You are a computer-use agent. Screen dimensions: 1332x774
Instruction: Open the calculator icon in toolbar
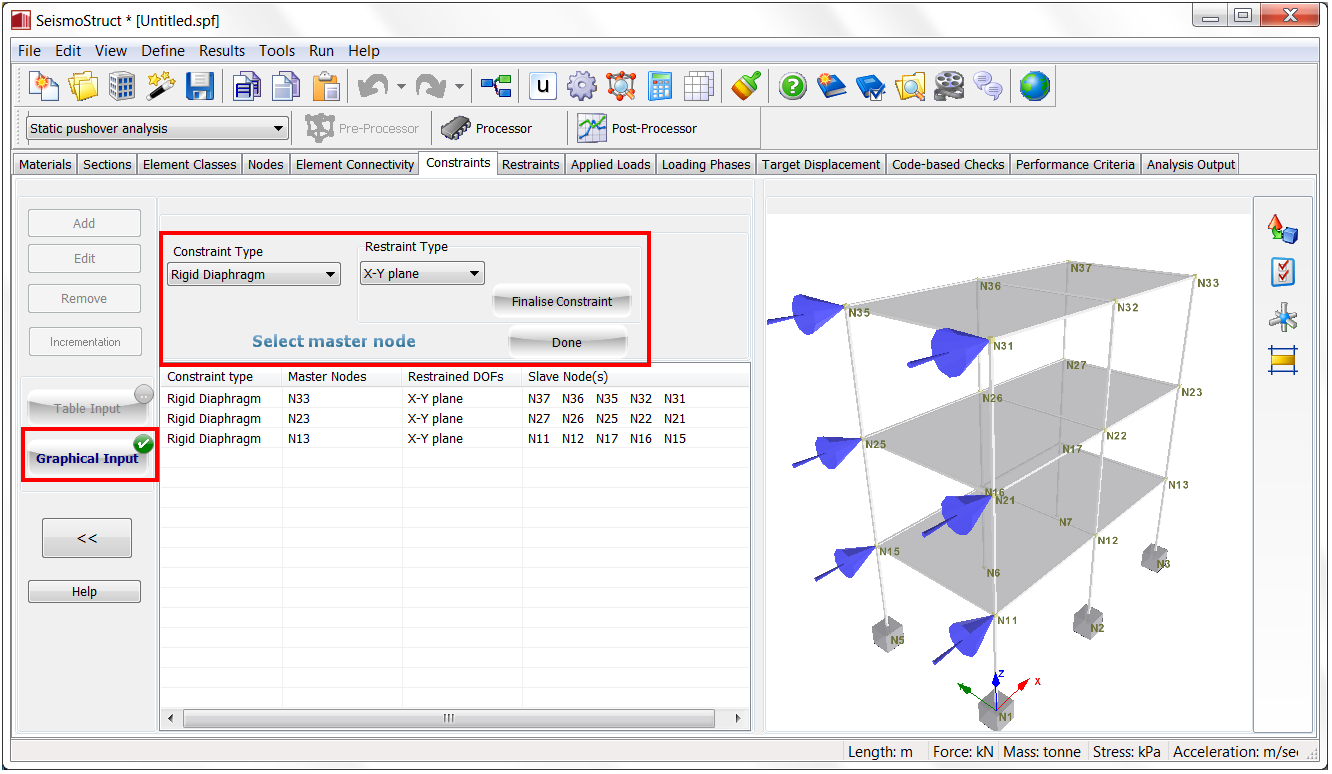pyautogui.click(x=660, y=87)
